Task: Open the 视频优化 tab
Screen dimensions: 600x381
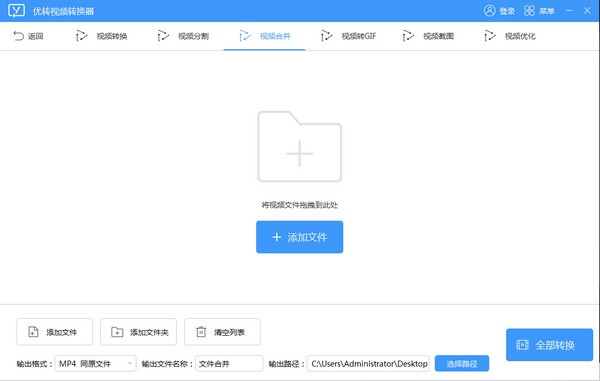Action: (x=510, y=36)
